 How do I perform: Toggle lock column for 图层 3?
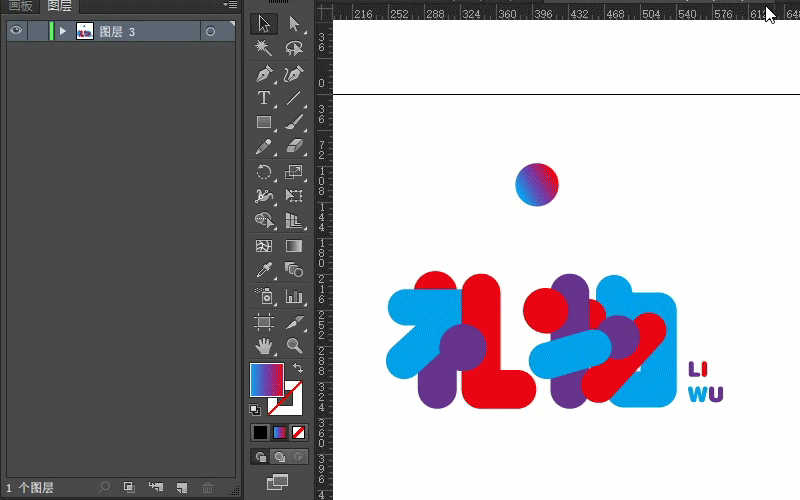[37, 32]
